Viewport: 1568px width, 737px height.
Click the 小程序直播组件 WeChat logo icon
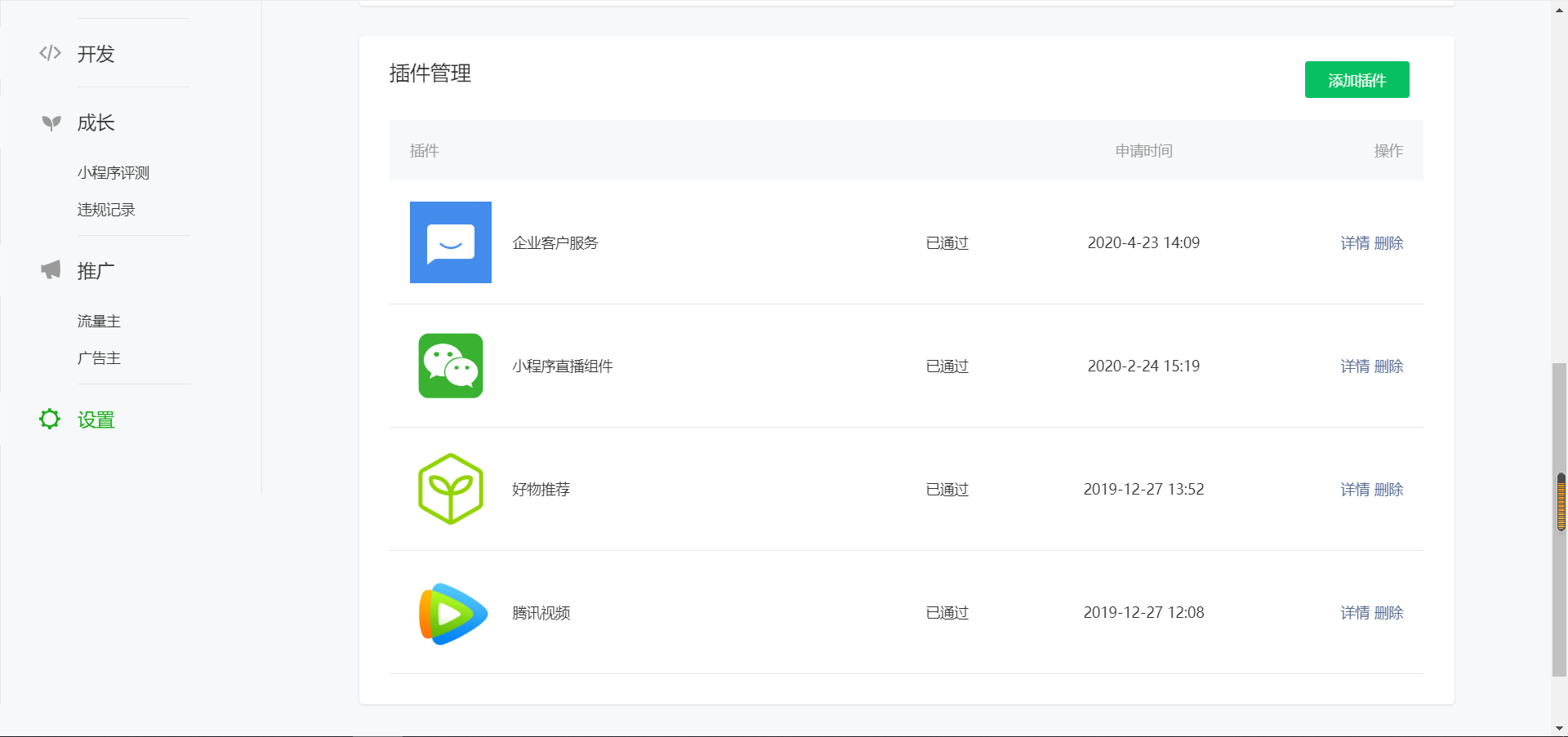(x=451, y=366)
